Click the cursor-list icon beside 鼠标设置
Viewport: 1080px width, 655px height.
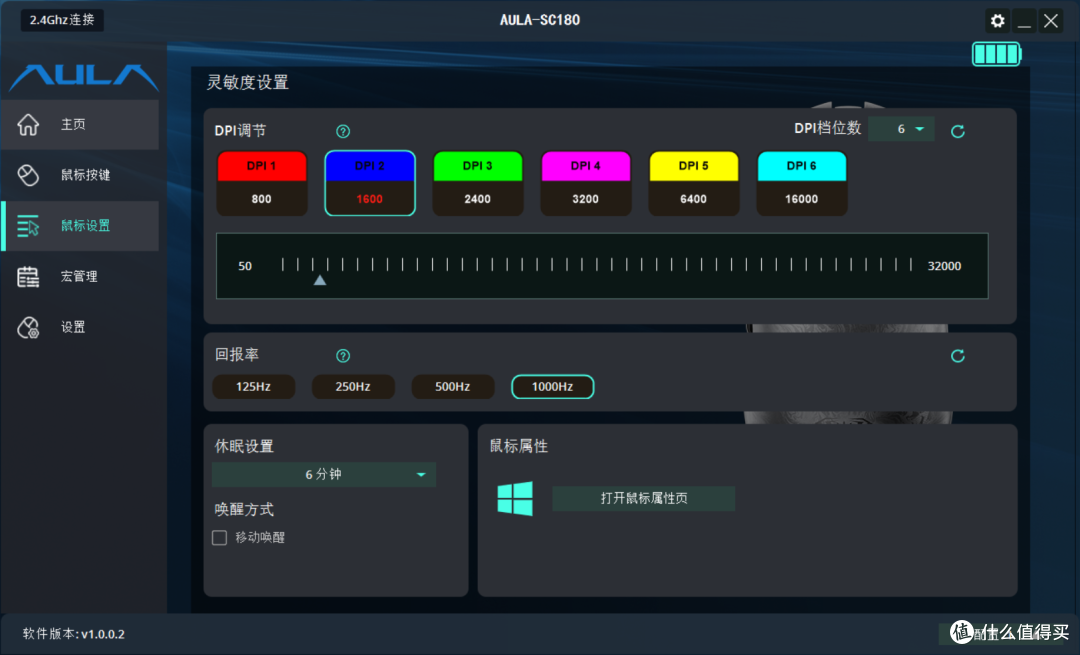click(28, 226)
